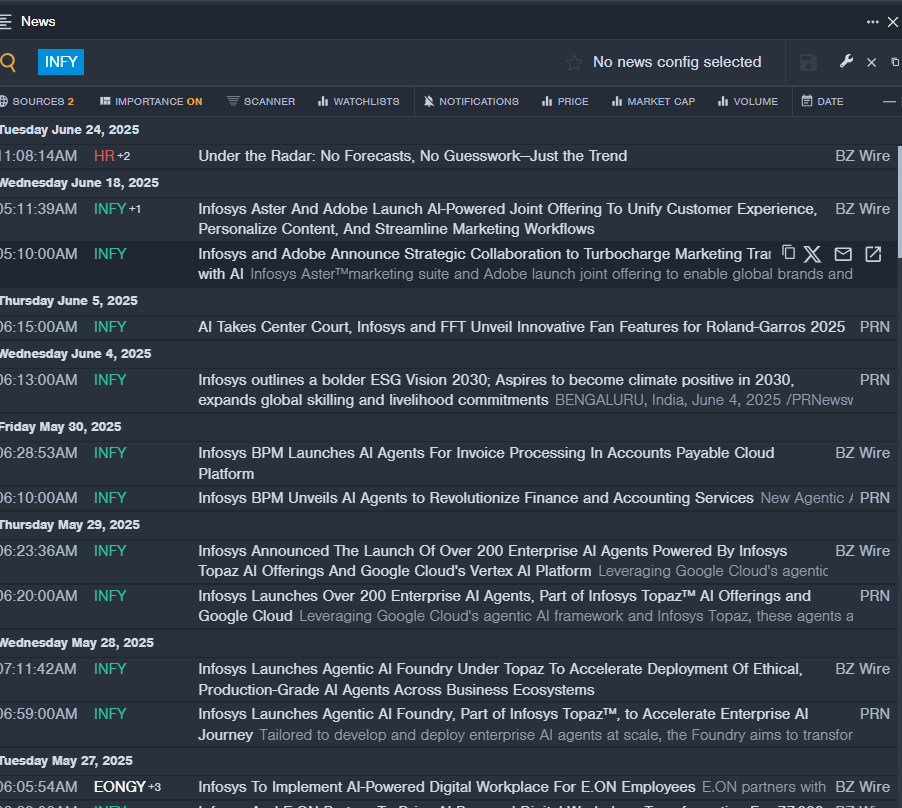This screenshot has height=808, width=902.
Task: Open settings via the wrench icon
Action: click(x=846, y=61)
